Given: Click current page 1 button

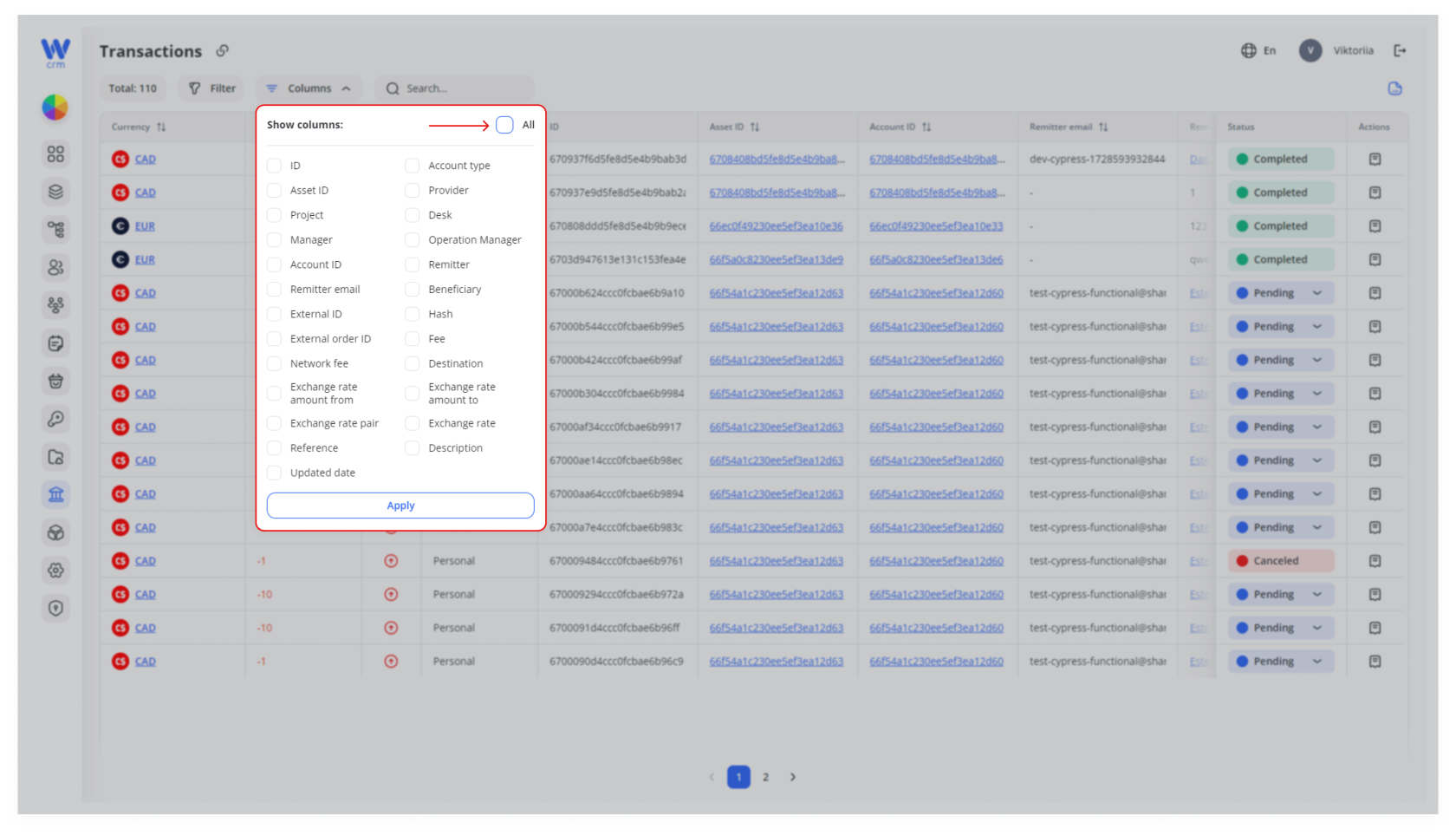Looking at the screenshot, I should (x=738, y=777).
